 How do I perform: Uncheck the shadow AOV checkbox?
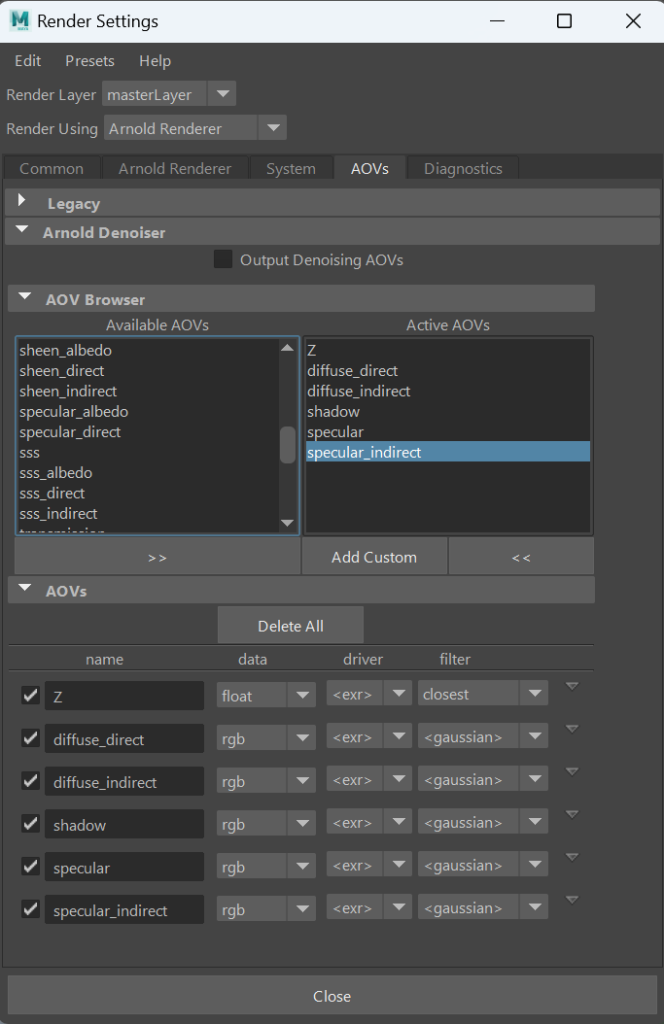click(x=30, y=824)
